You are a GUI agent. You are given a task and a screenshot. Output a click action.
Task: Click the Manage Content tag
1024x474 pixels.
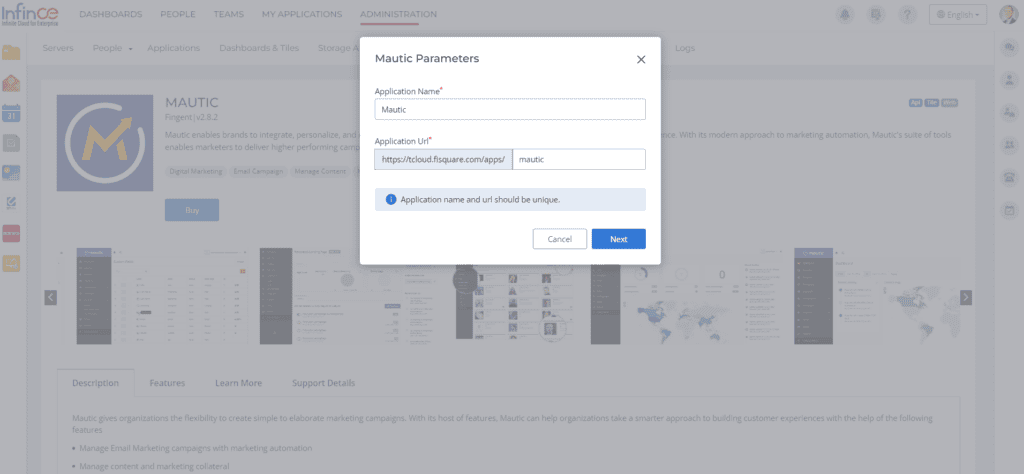(320, 172)
